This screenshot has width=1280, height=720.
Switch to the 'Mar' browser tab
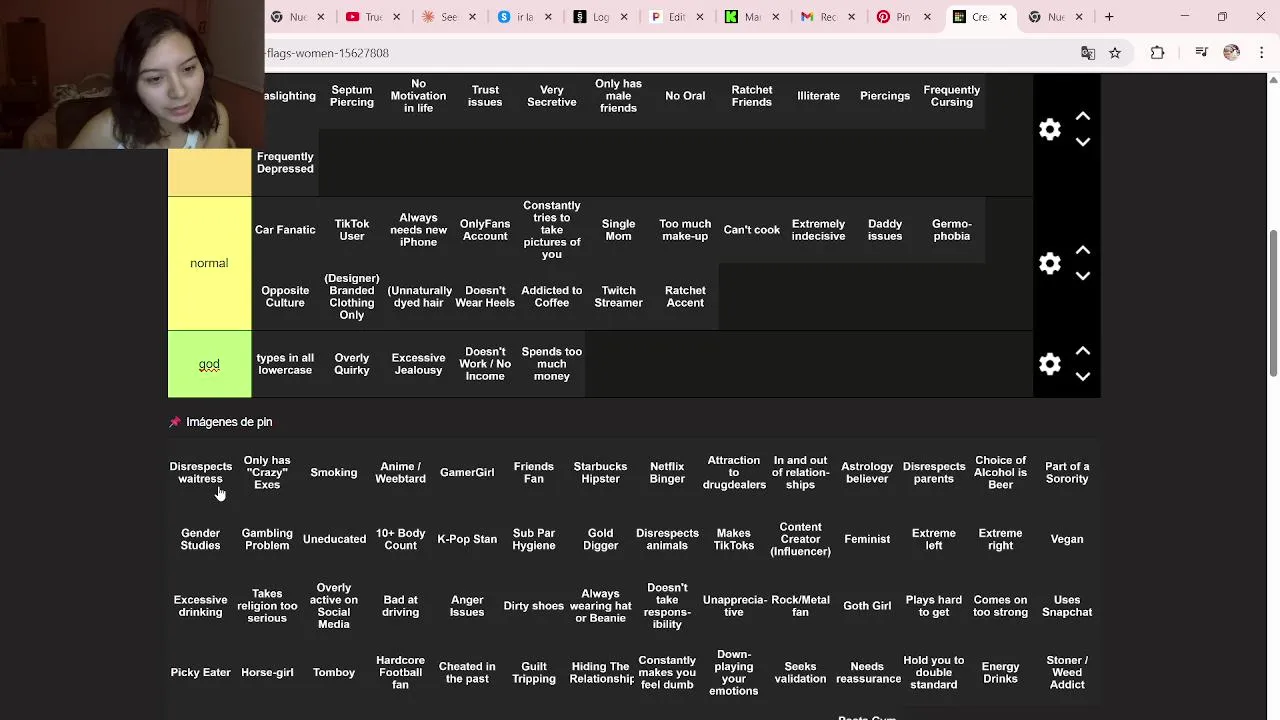[x=751, y=17]
